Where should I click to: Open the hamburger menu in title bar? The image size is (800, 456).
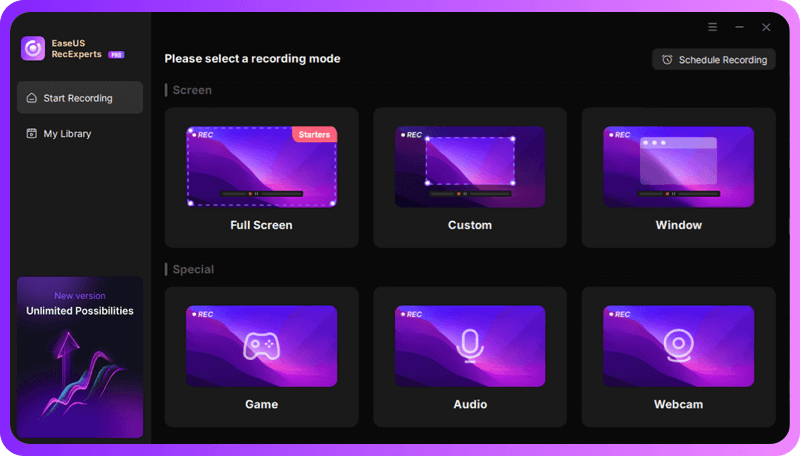(x=712, y=27)
